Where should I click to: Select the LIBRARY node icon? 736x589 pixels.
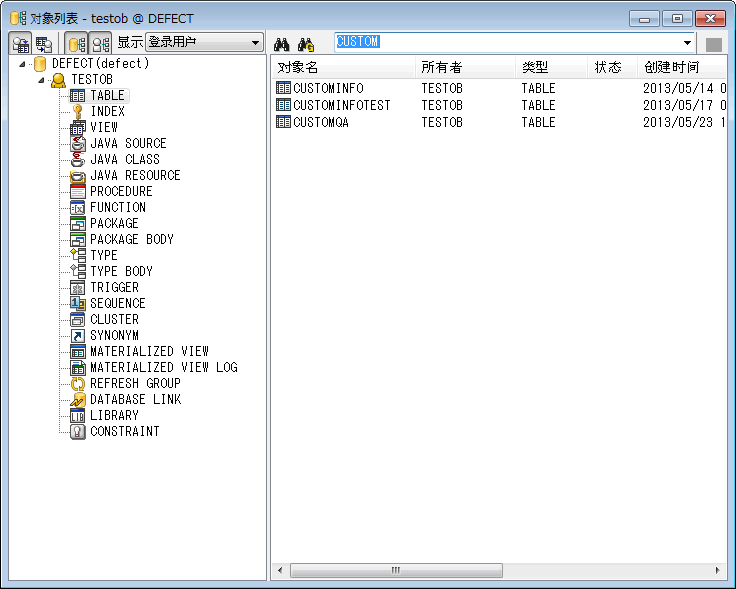click(77, 415)
